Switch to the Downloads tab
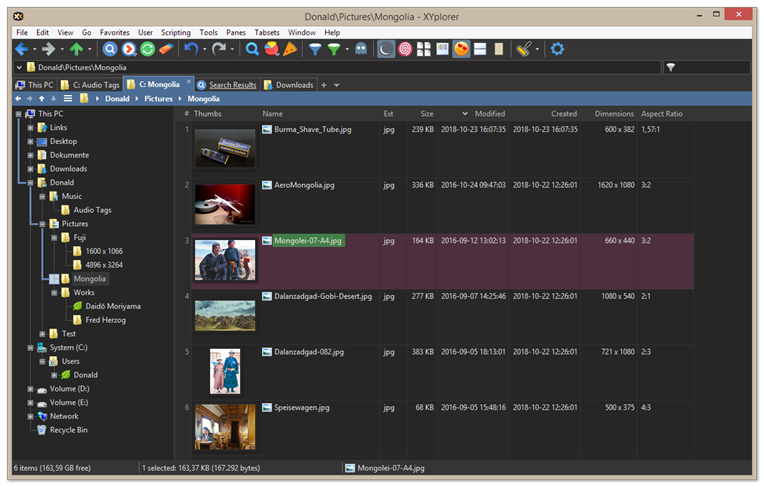The width and height of the screenshot is (764, 487). [294, 85]
